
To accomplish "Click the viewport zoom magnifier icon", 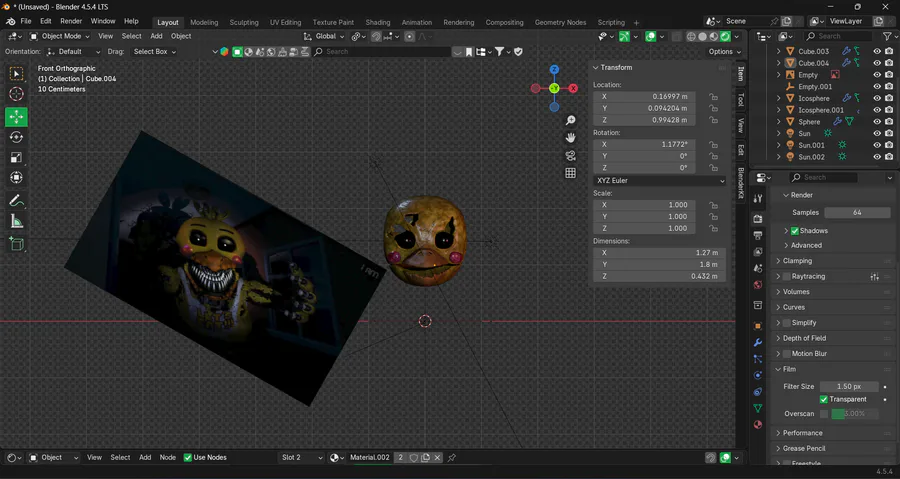I will pyautogui.click(x=571, y=120).
